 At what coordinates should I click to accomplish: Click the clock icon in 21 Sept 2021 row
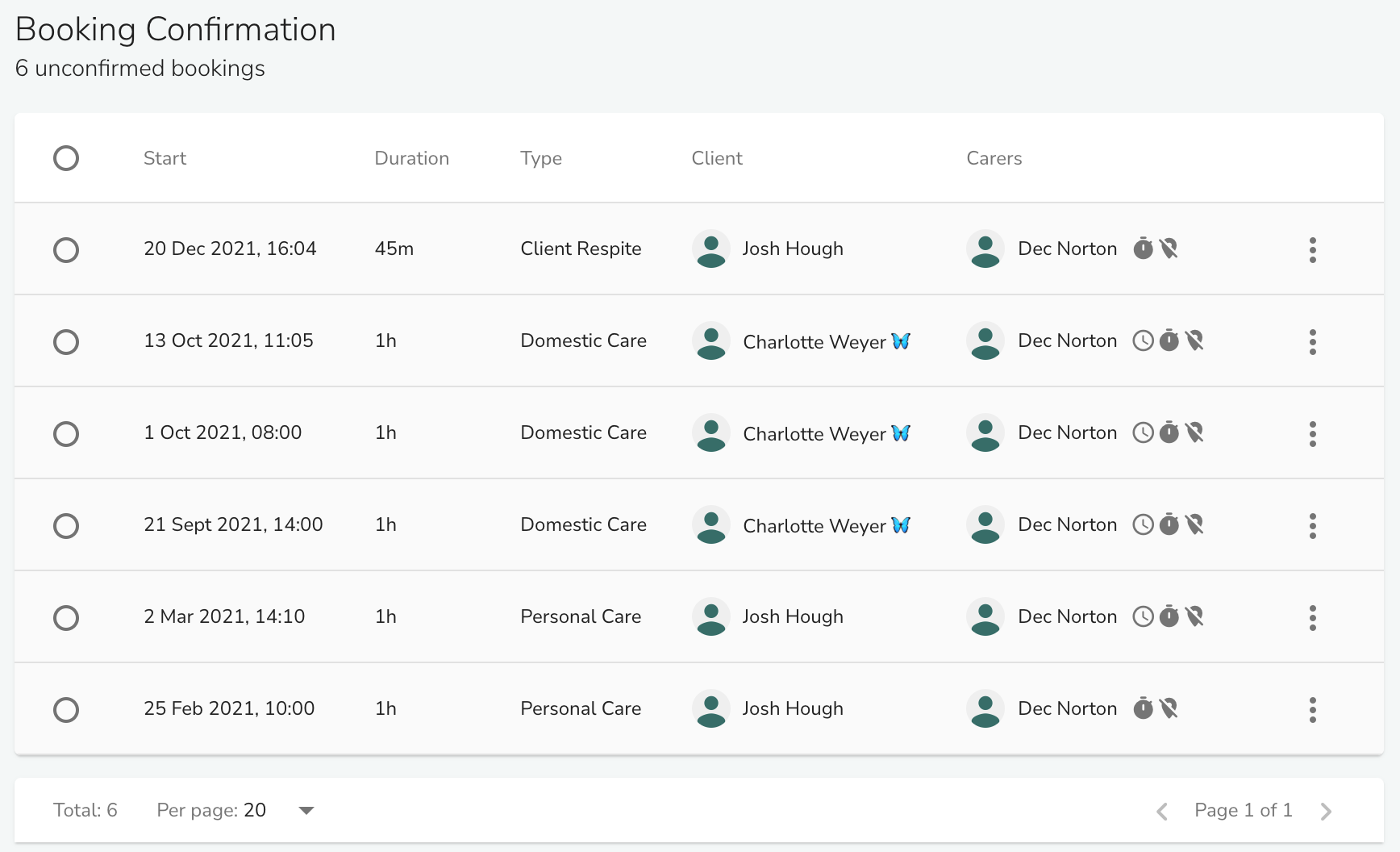[1143, 524]
